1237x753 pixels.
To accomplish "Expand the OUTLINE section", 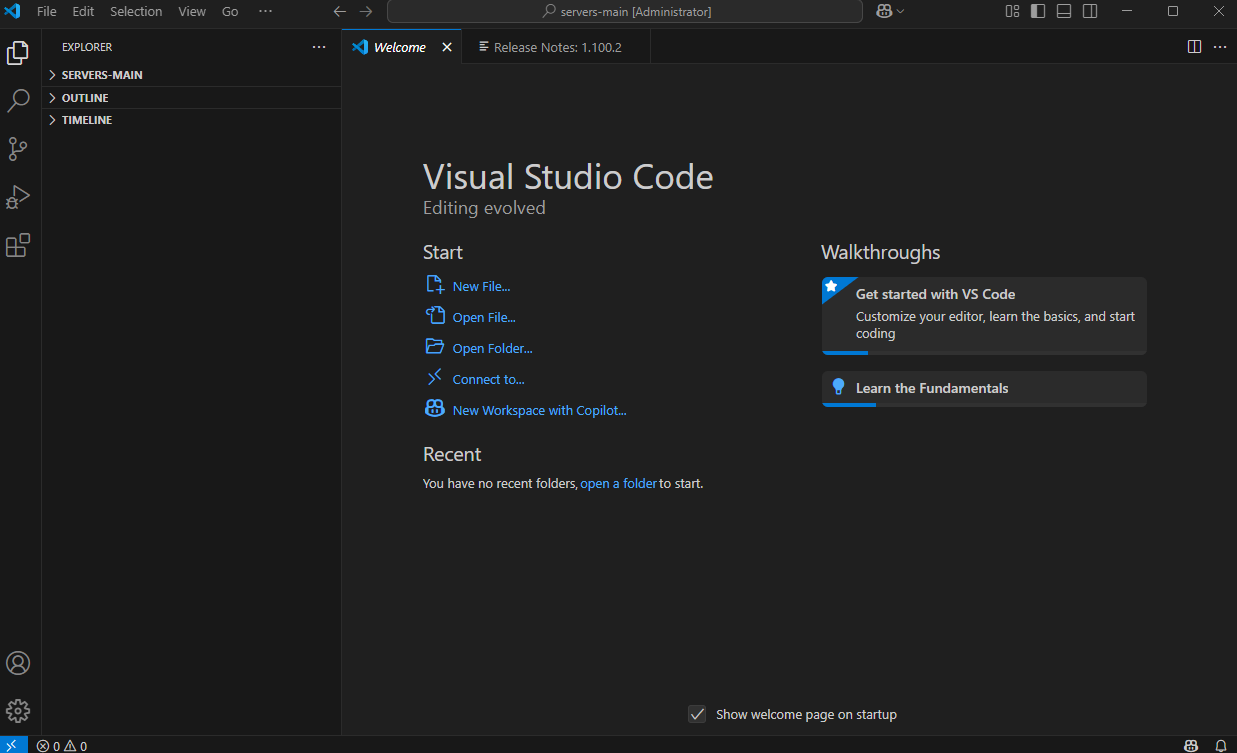I will [x=85, y=98].
